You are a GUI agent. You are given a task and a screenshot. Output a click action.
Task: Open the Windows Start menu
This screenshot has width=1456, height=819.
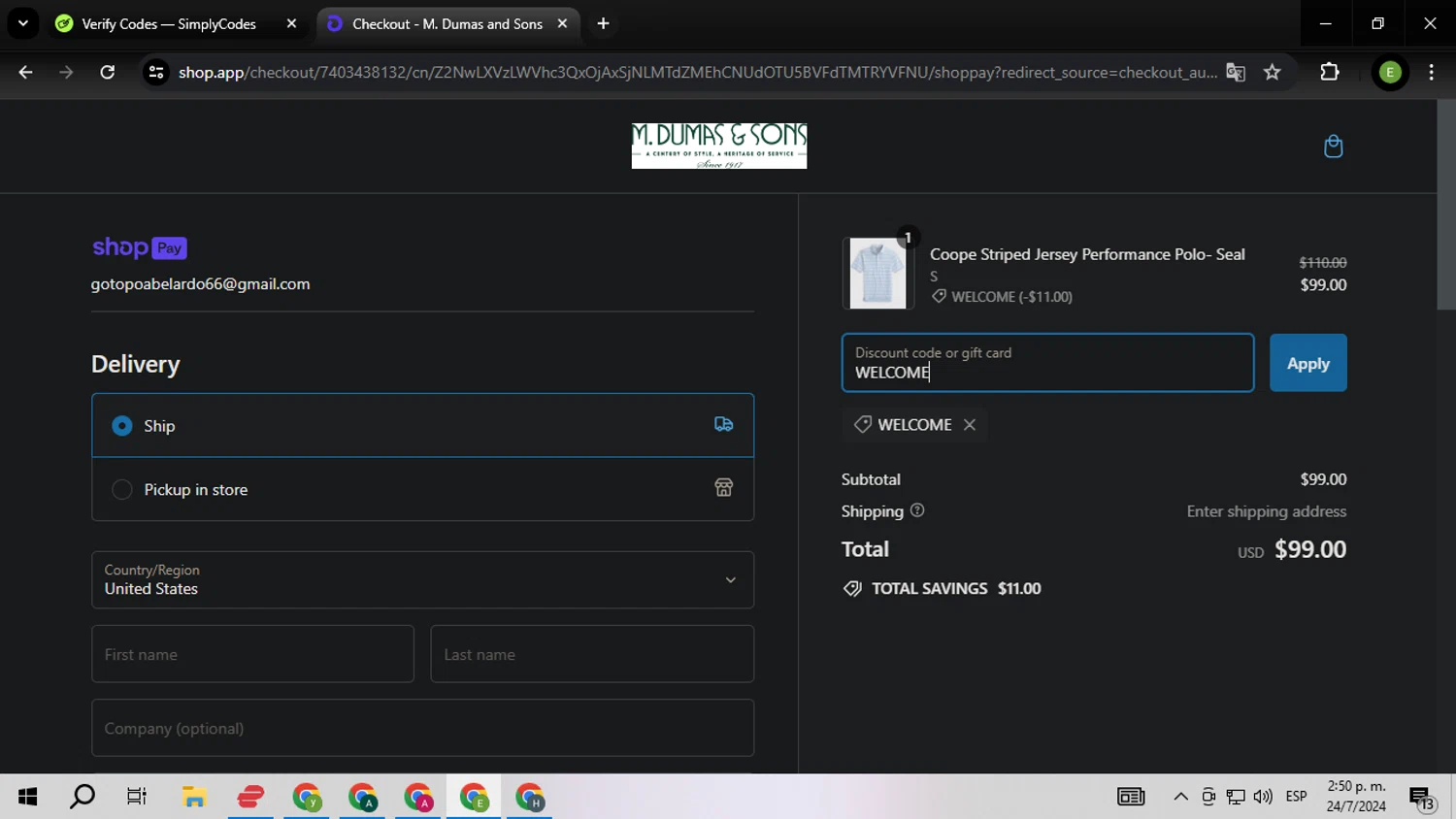pyautogui.click(x=27, y=797)
